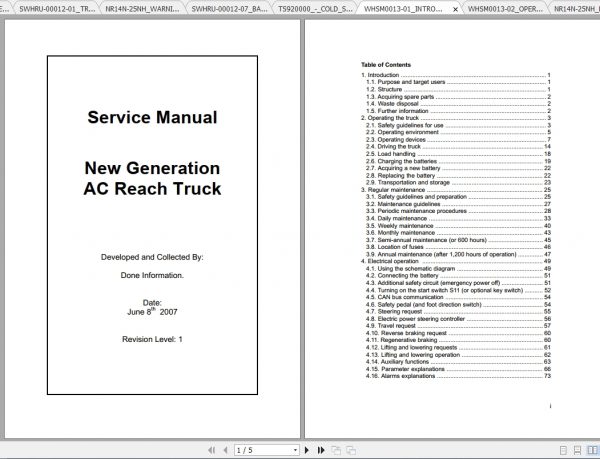The height and width of the screenshot is (459, 600).
Task: Click '3.3. Periodic maintenance procedures' entry
Action: tap(458, 211)
